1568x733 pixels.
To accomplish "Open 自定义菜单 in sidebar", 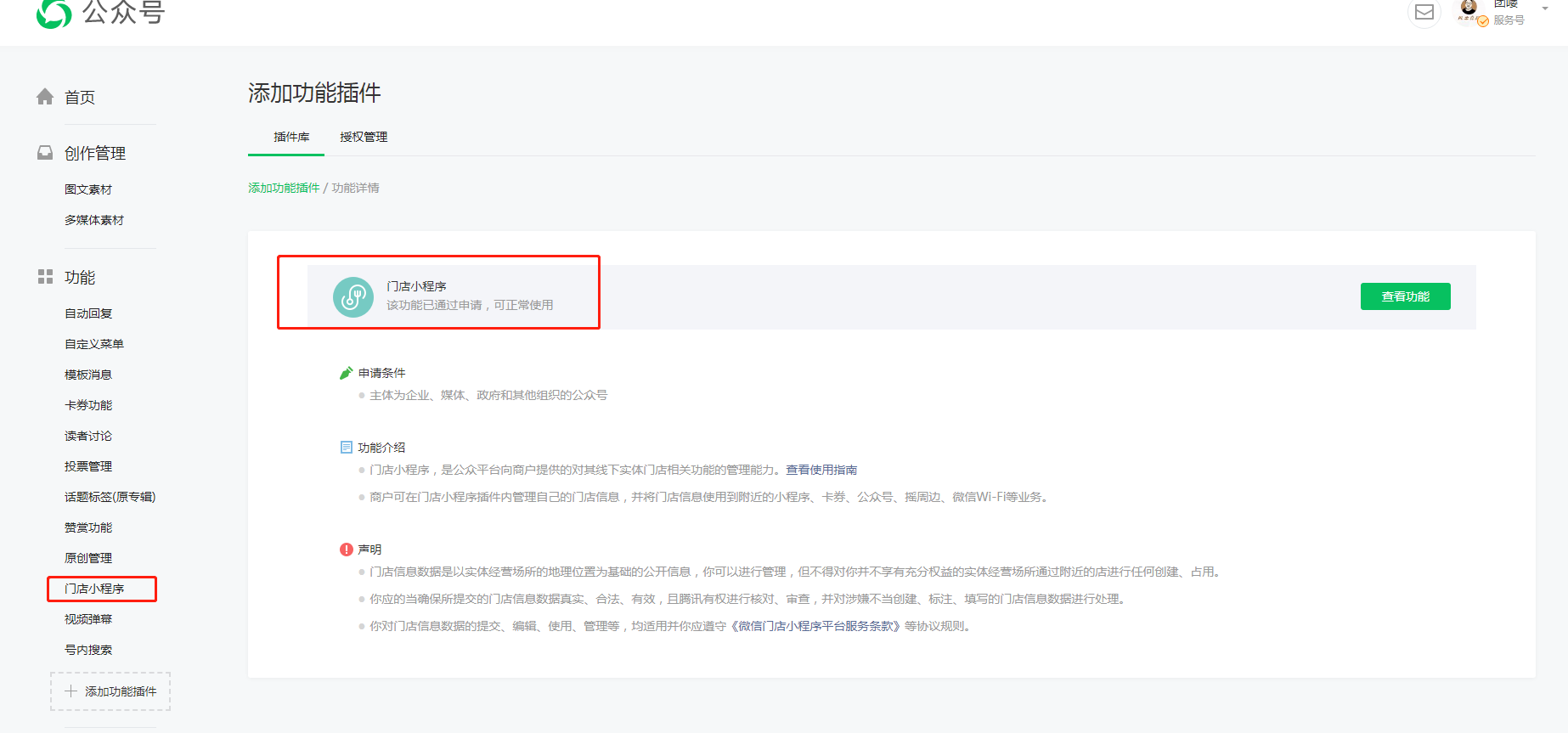I will [94, 344].
